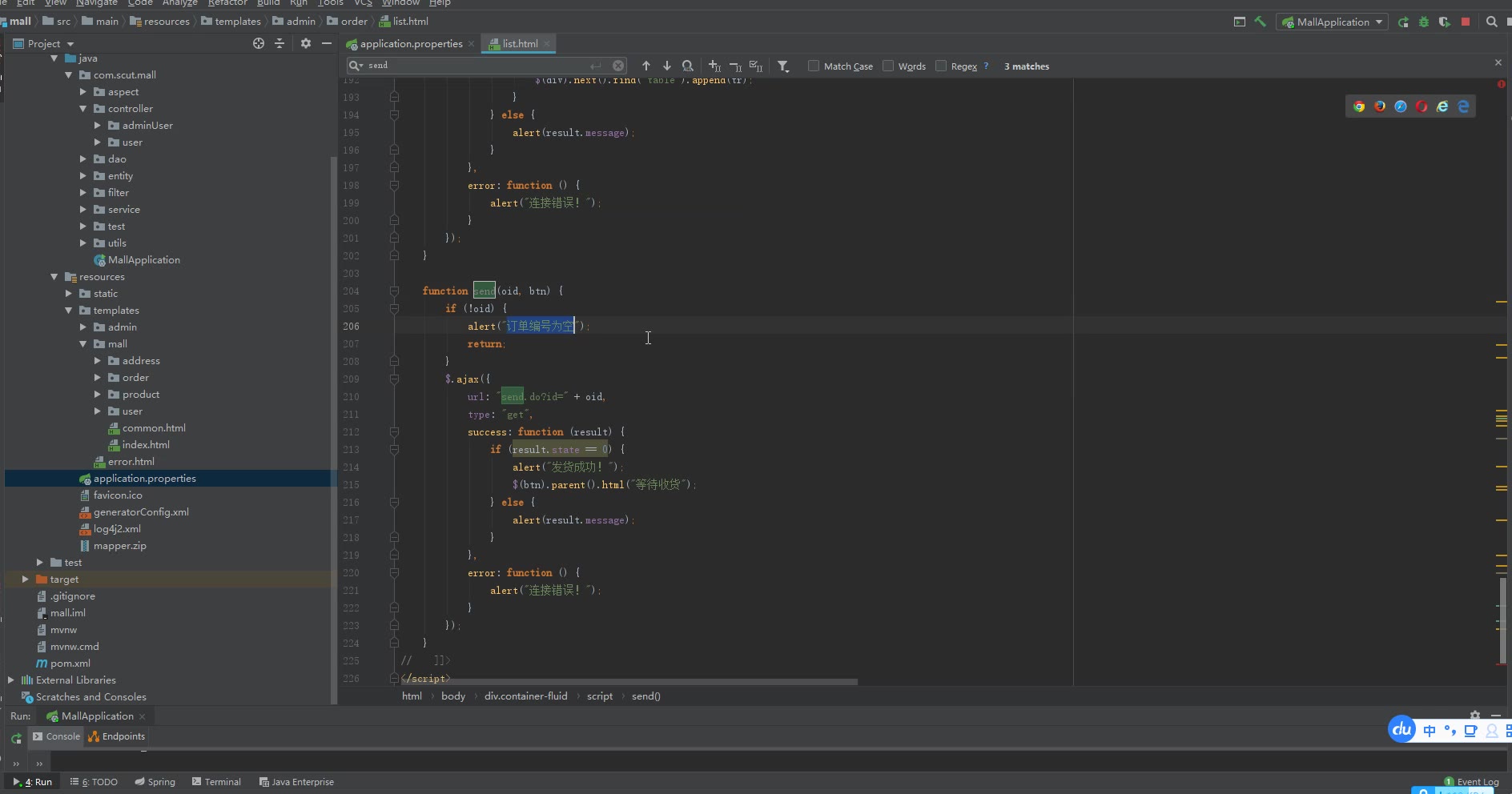Screen dimensions: 1512x794
Task: Open Project panel settings gear
Action: pos(305,43)
